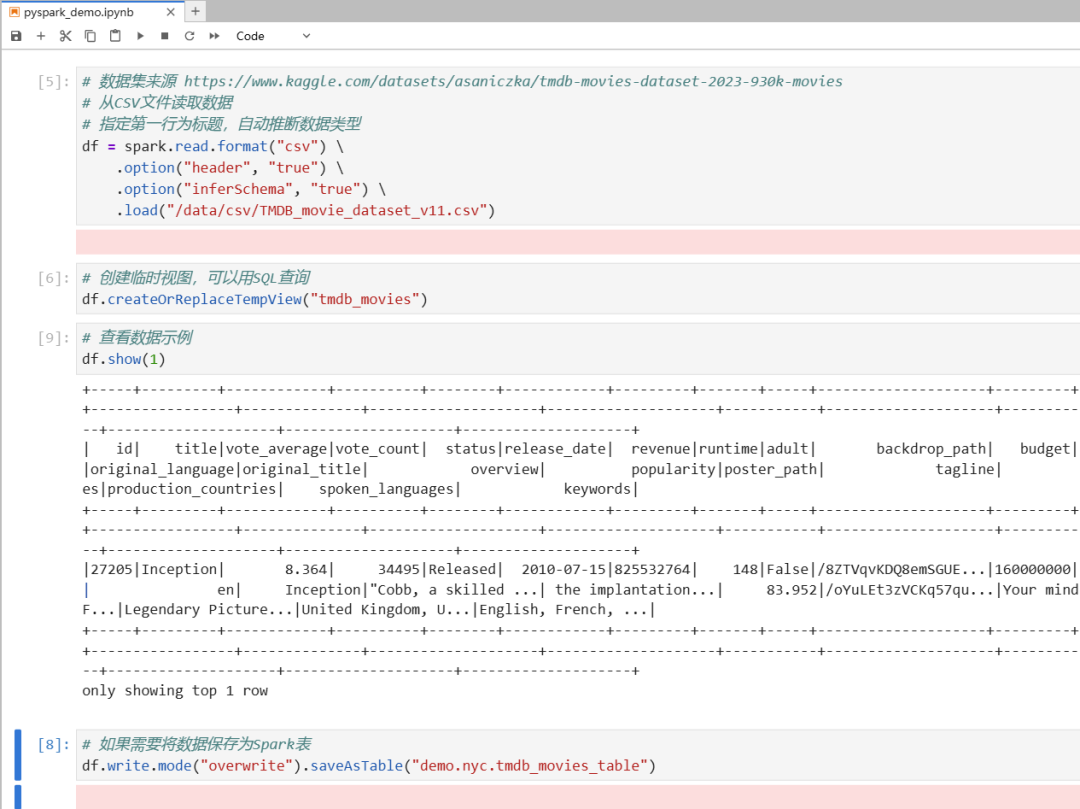Select cell [5] via its prompt label

coord(53,82)
